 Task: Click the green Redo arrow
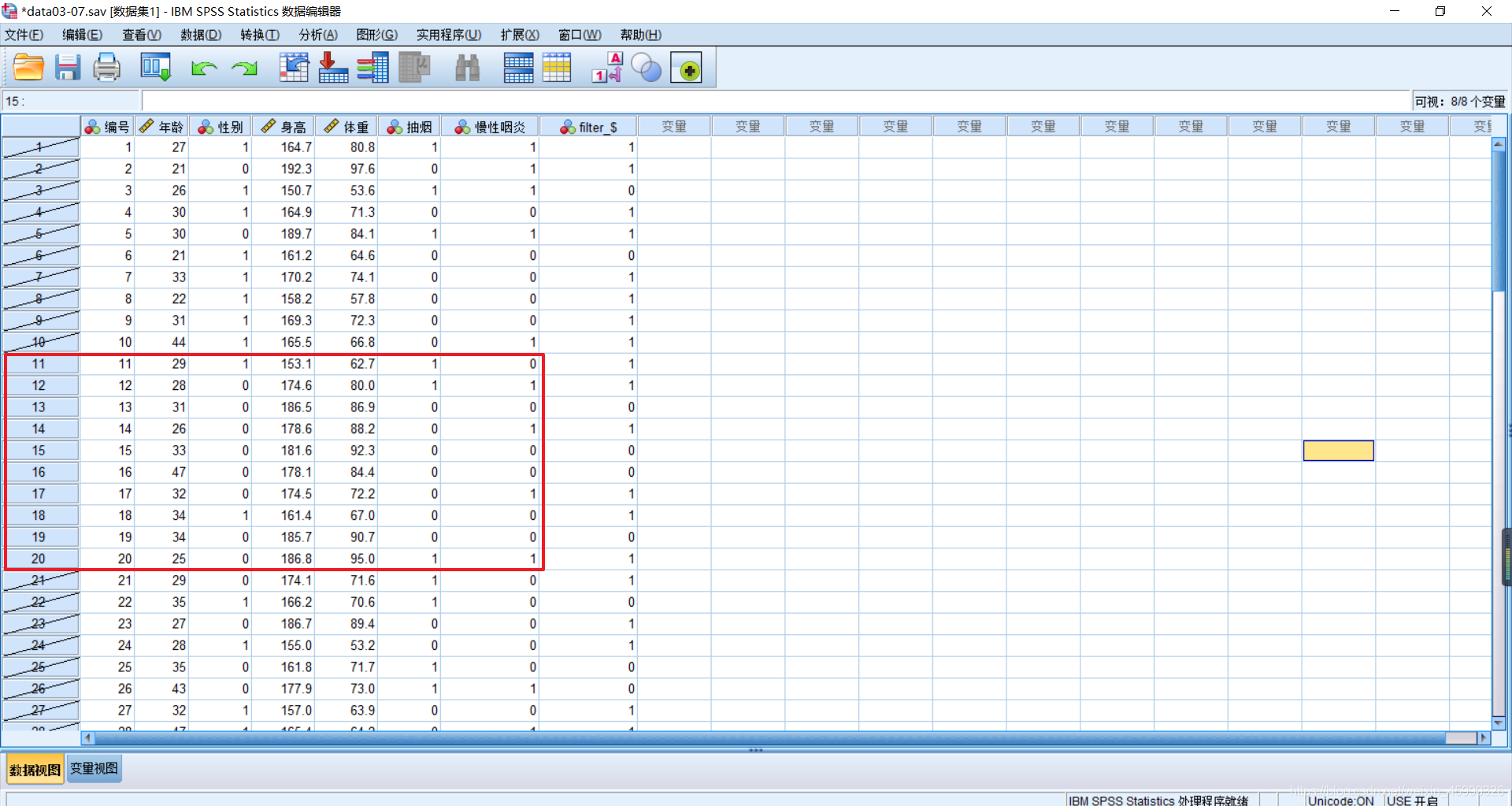pos(244,69)
